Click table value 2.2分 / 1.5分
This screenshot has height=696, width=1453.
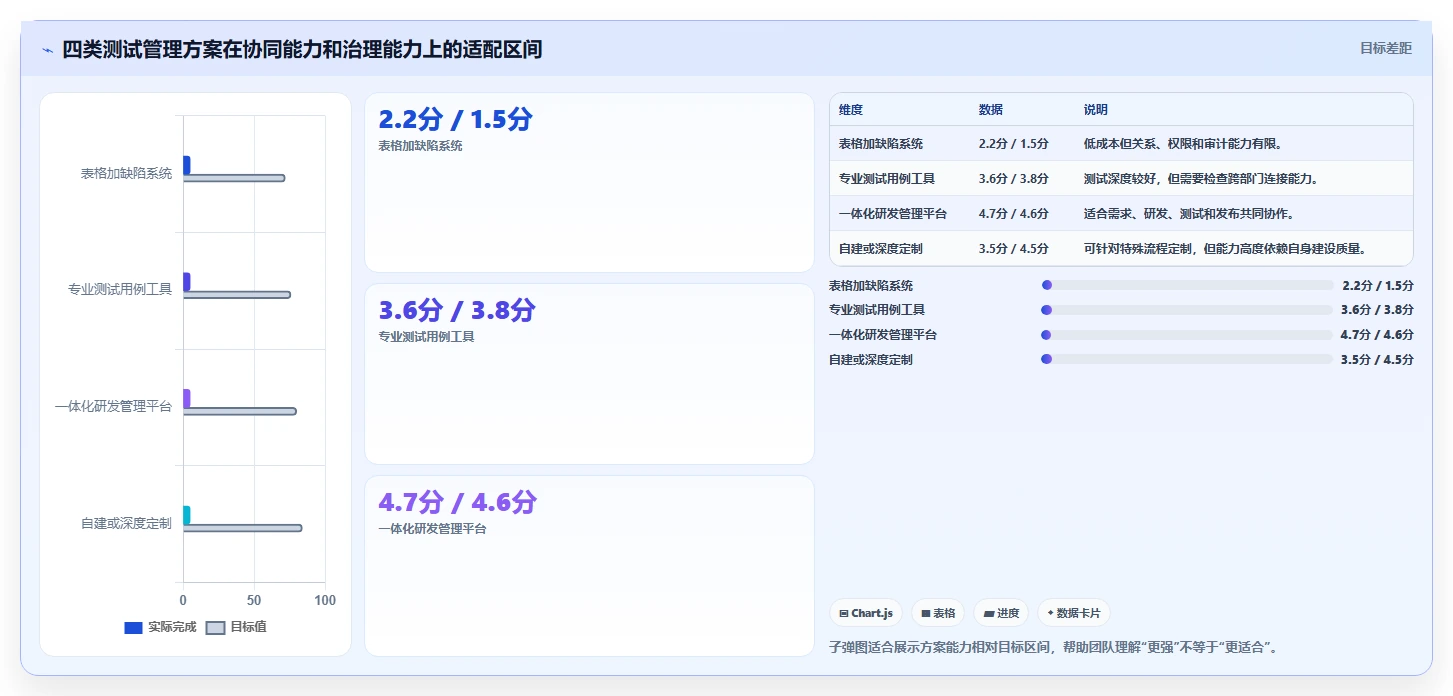point(1014,144)
